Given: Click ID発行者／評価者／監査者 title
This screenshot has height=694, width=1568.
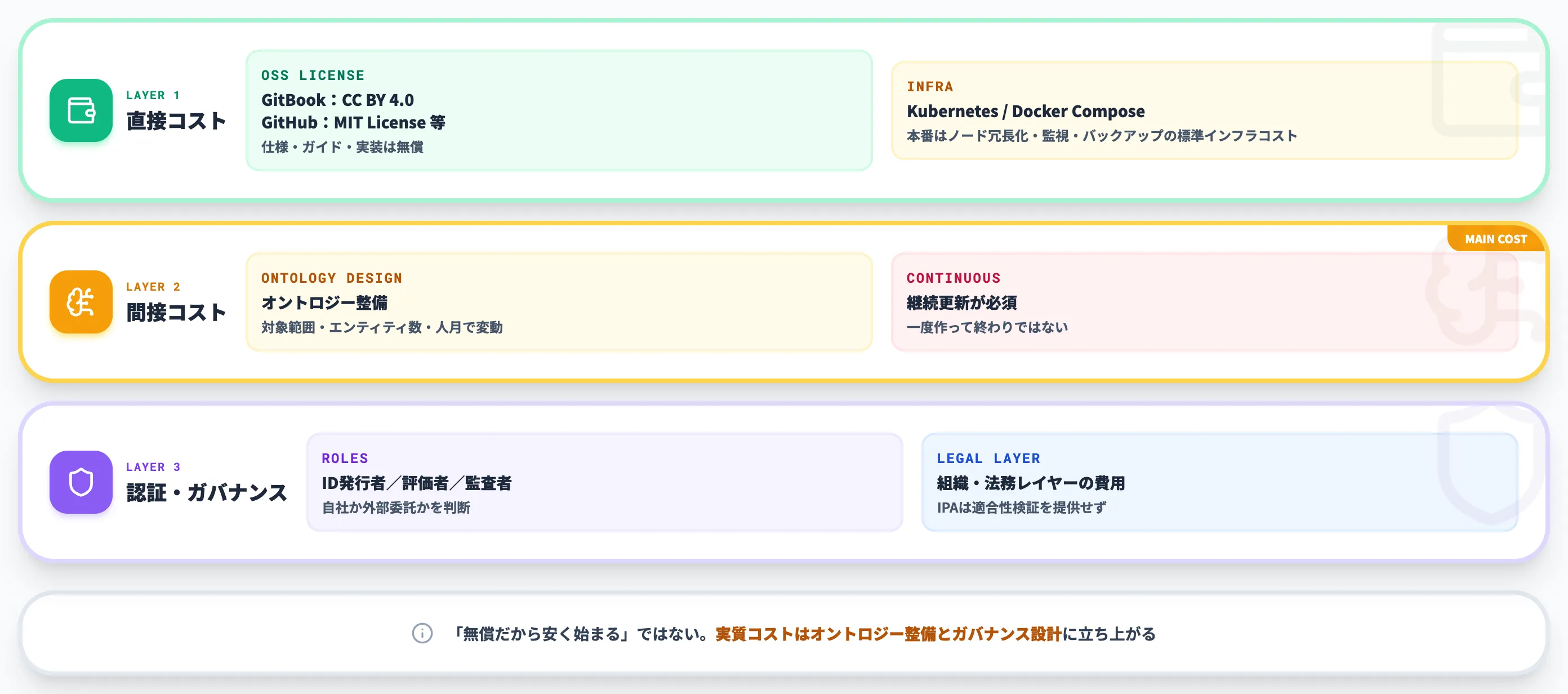Looking at the screenshot, I should tap(416, 483).
